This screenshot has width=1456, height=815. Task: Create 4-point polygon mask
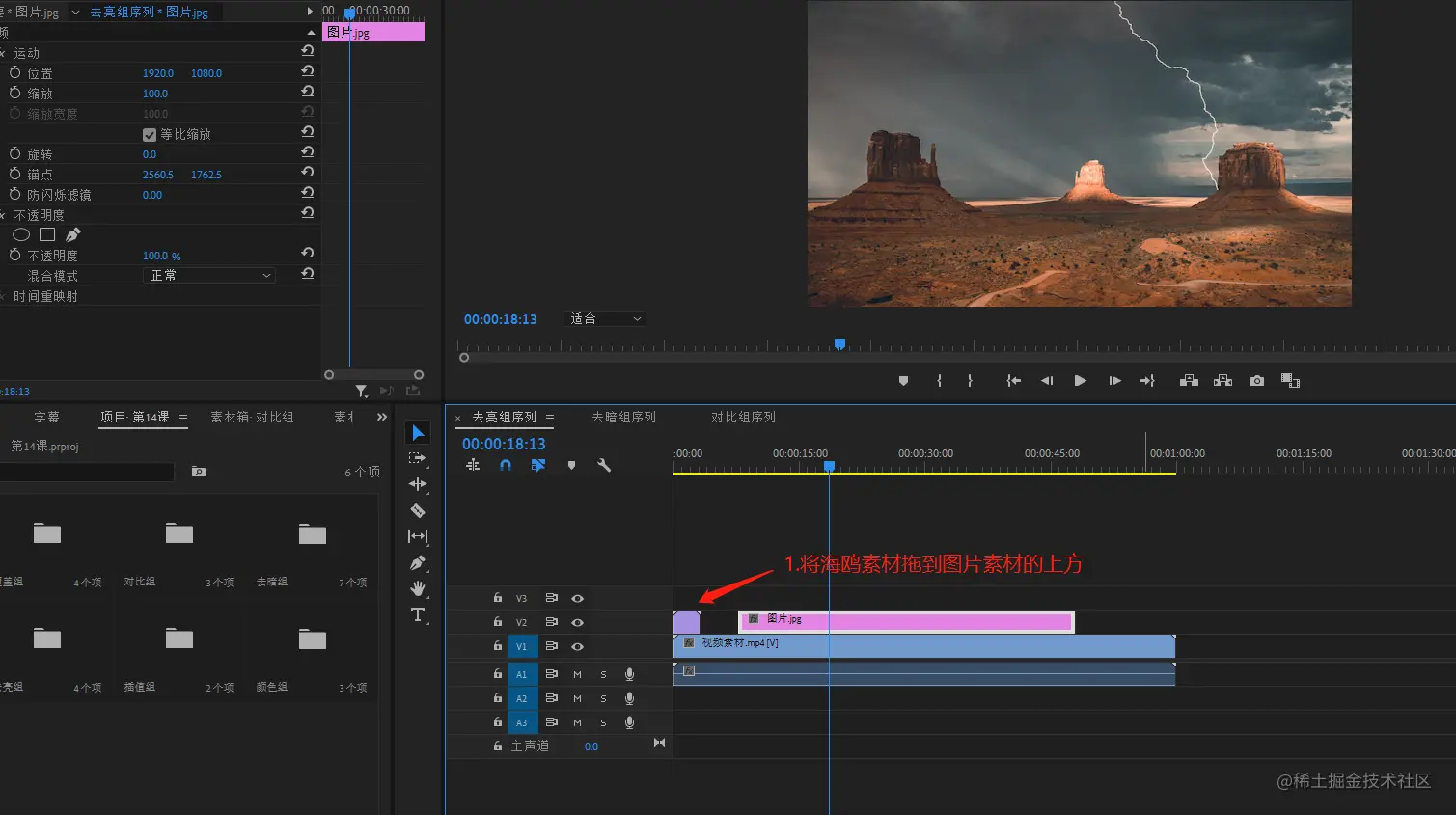point(47,234)
